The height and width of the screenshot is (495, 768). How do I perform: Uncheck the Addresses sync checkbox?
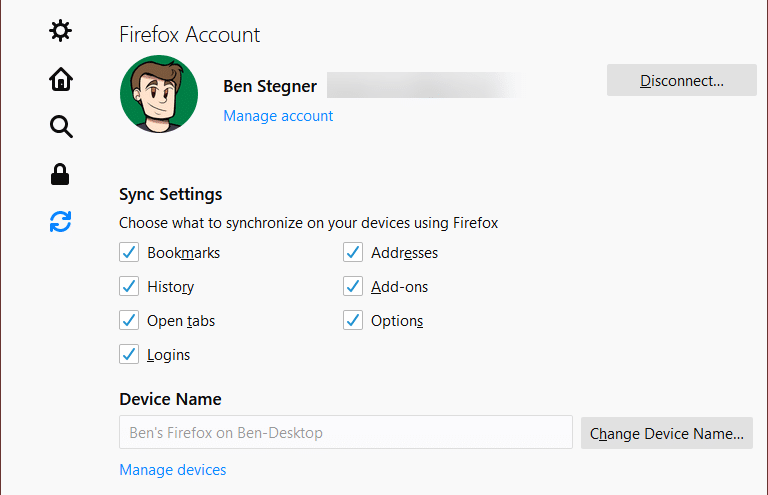pos(353,253)
